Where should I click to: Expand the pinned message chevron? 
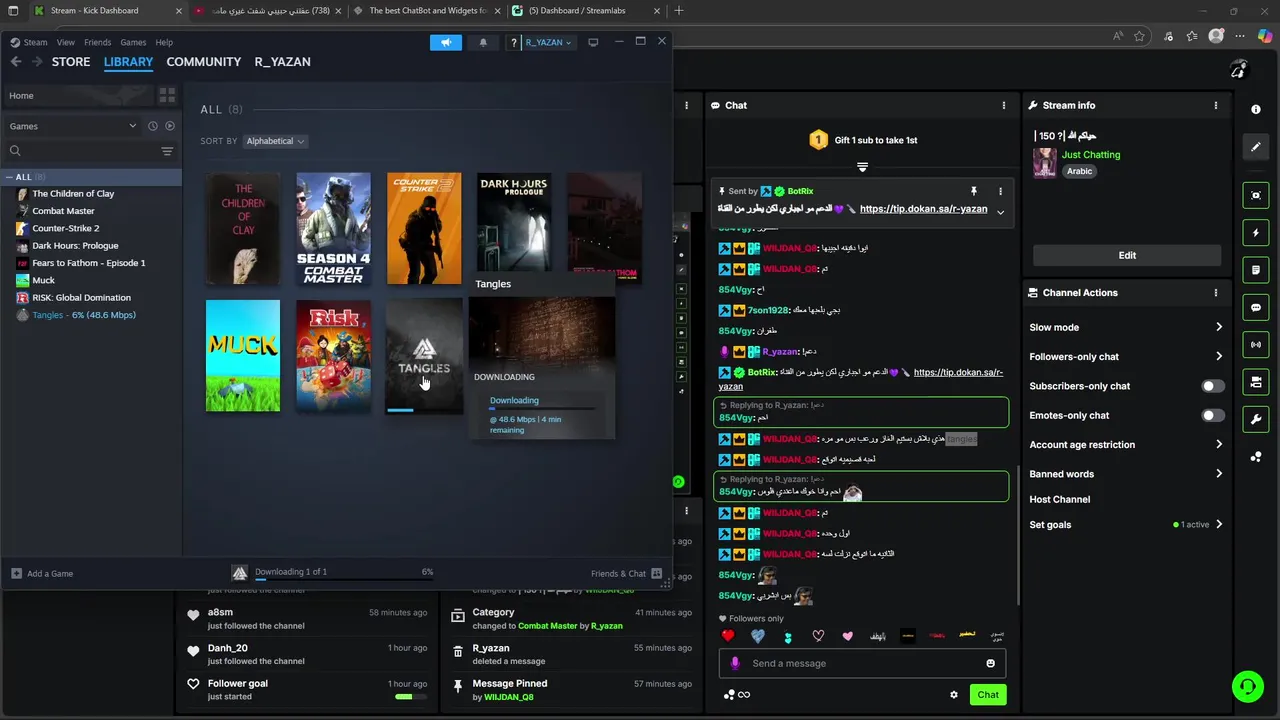point(1000,212)
